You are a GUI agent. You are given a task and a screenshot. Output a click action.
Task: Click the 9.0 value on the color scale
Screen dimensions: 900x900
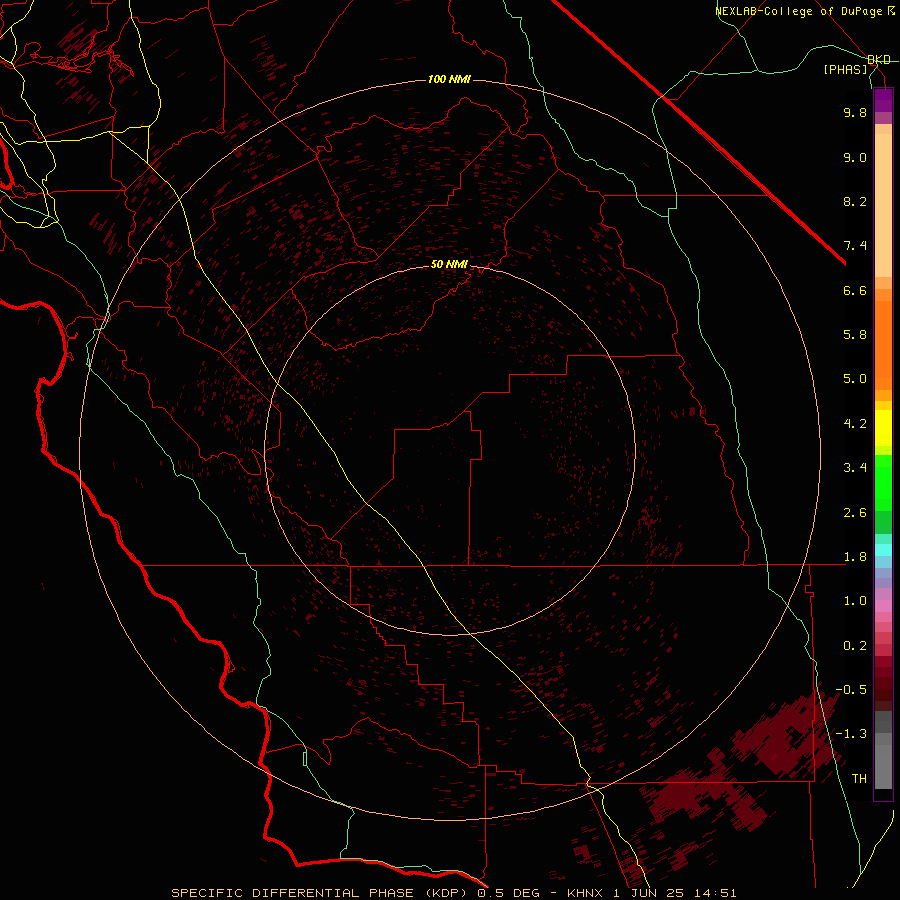click(855, 157)
